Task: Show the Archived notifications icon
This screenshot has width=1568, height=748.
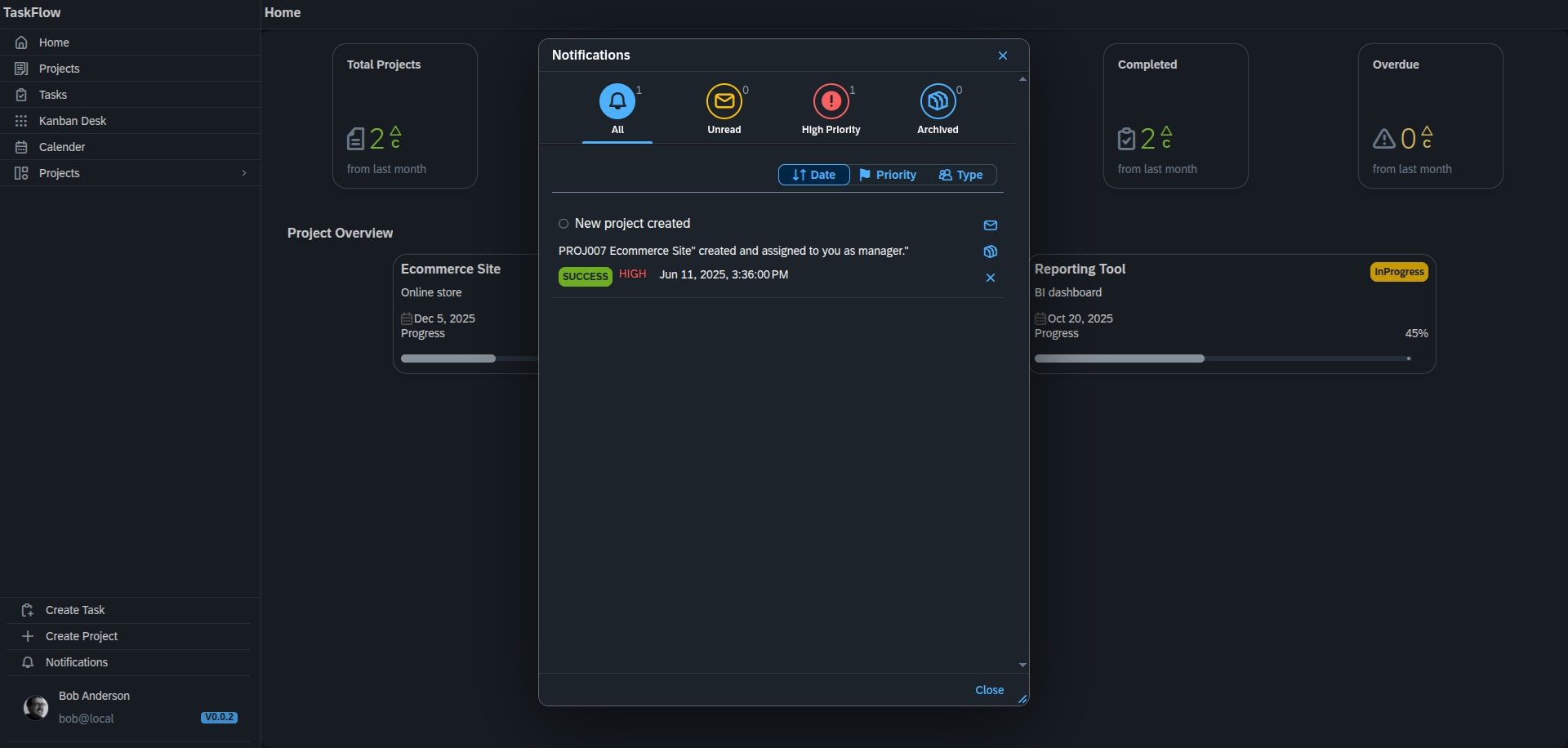Action: 938,101
